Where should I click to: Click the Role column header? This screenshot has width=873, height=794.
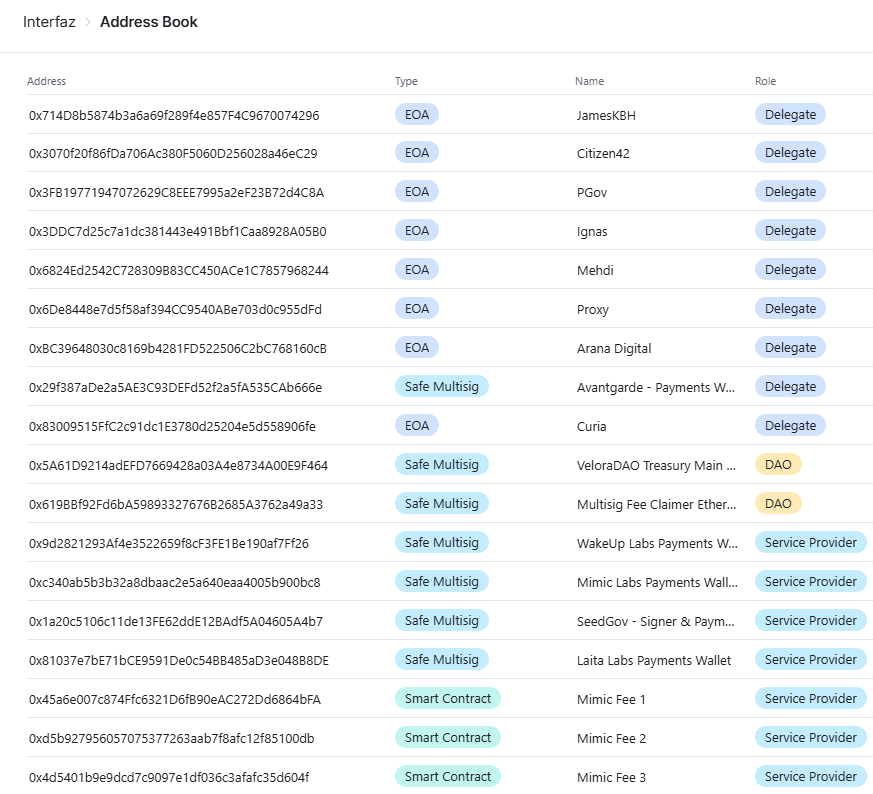click(765, 81)
